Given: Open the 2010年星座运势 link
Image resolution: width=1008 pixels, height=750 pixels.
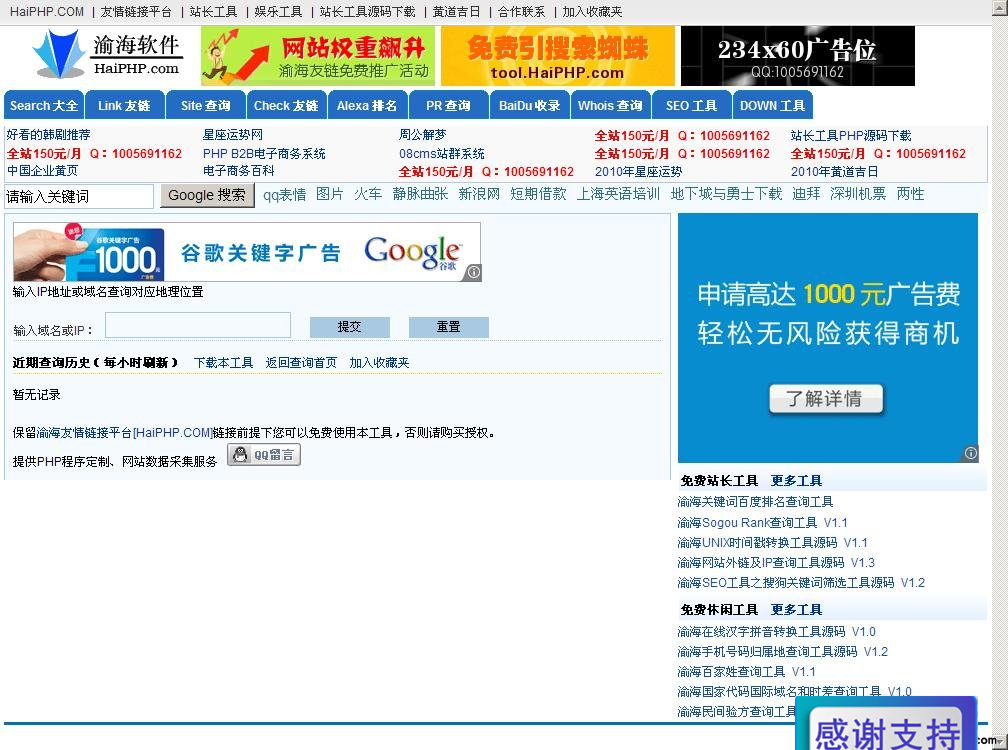Looking at the screenshot, I should coord(638,172).
